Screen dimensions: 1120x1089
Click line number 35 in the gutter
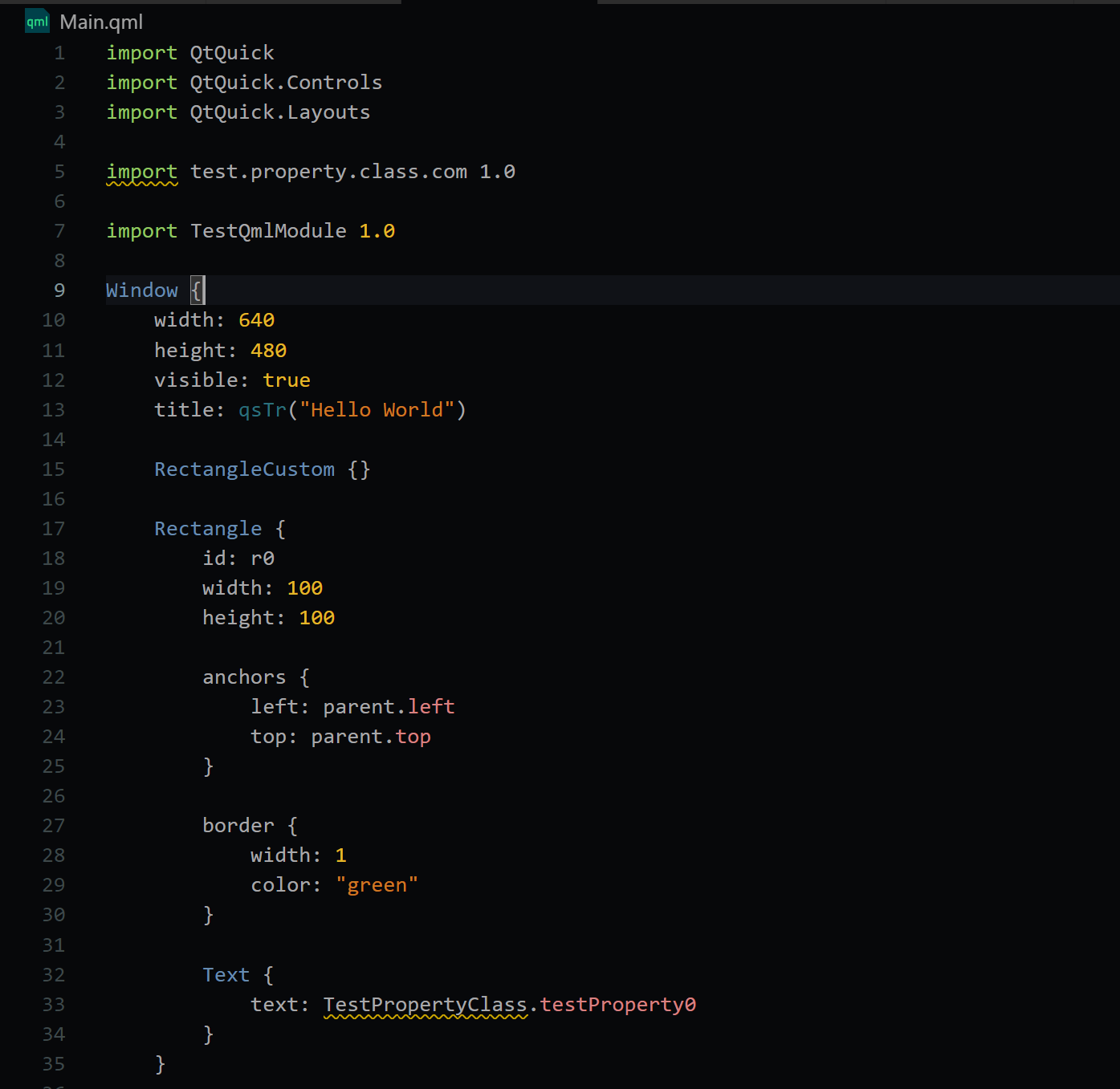click(54, 1064)
